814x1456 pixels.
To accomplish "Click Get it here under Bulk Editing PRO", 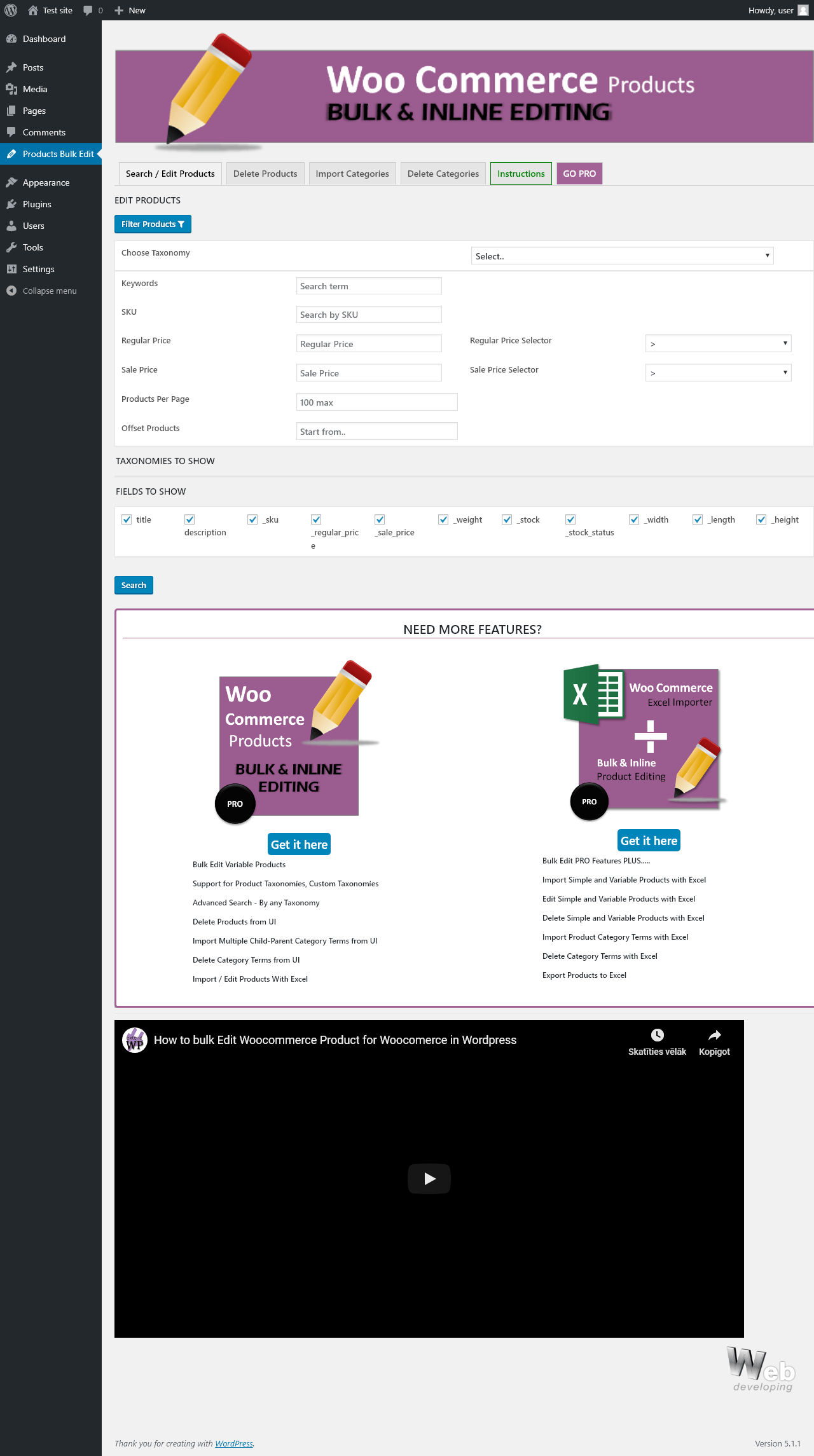I will tap(300, 844).
